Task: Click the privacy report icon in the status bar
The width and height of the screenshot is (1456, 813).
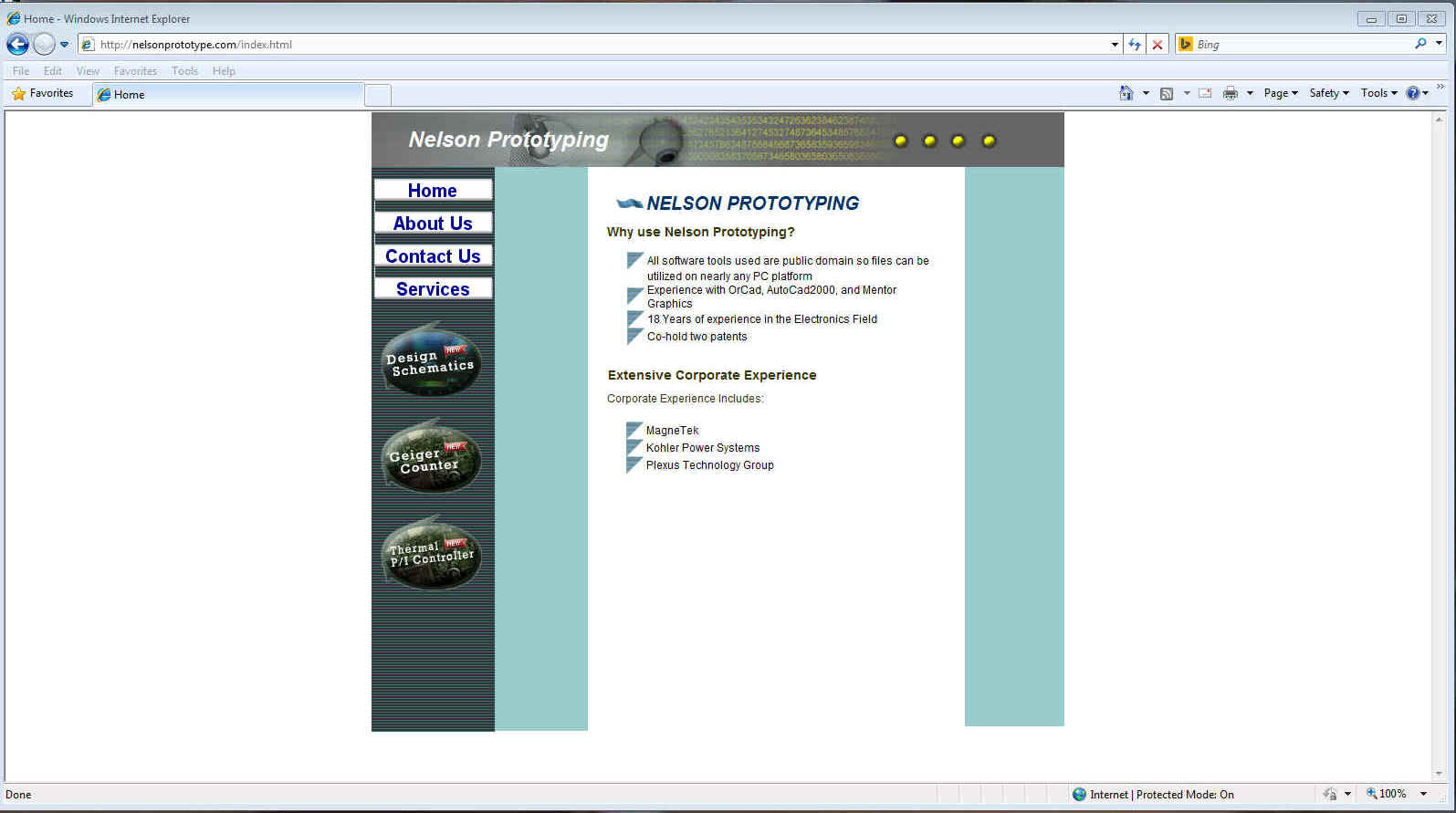Action: (1330, 795)
